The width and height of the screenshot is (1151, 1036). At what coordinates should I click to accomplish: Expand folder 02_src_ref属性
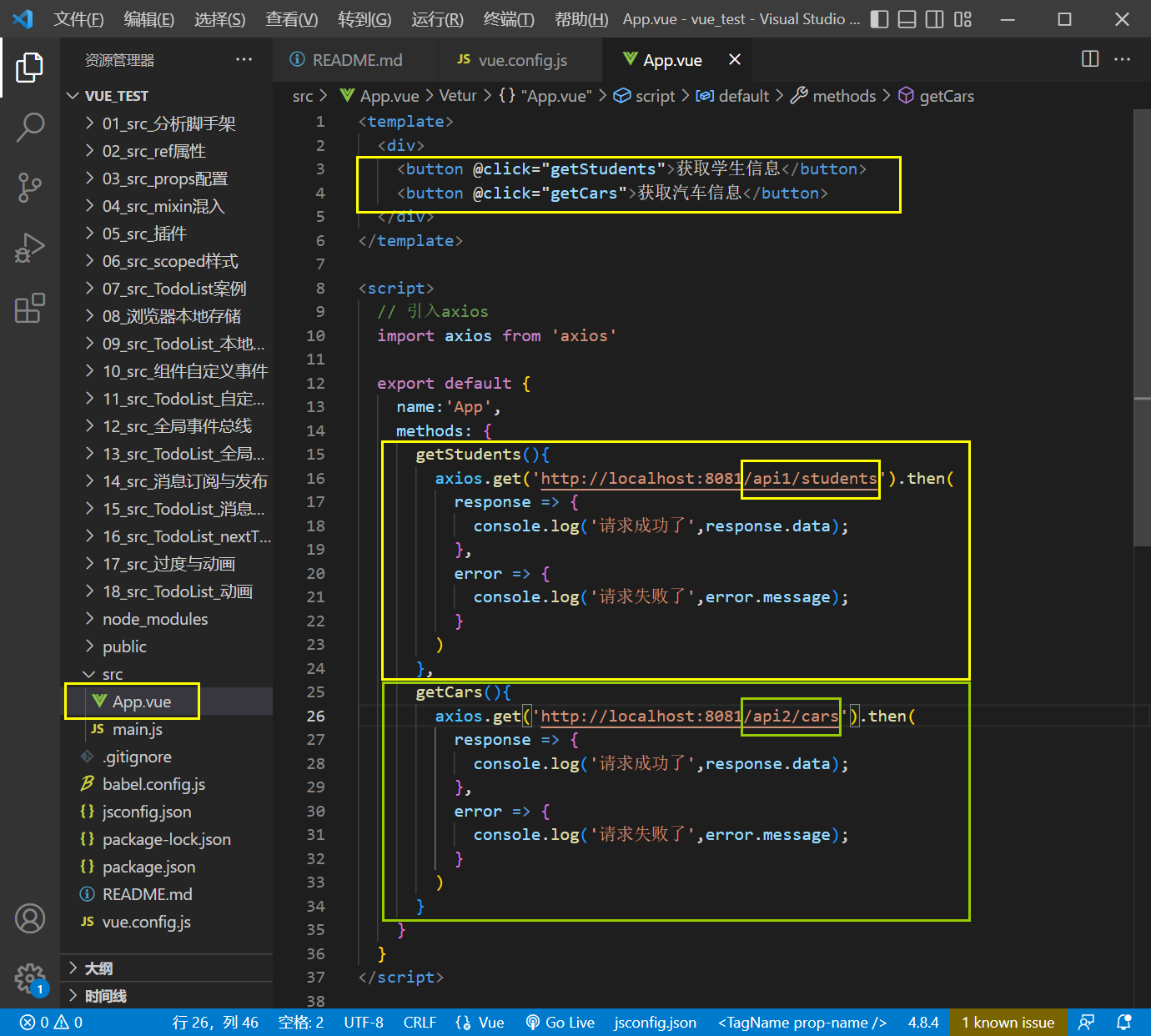[x=167, y=151]
